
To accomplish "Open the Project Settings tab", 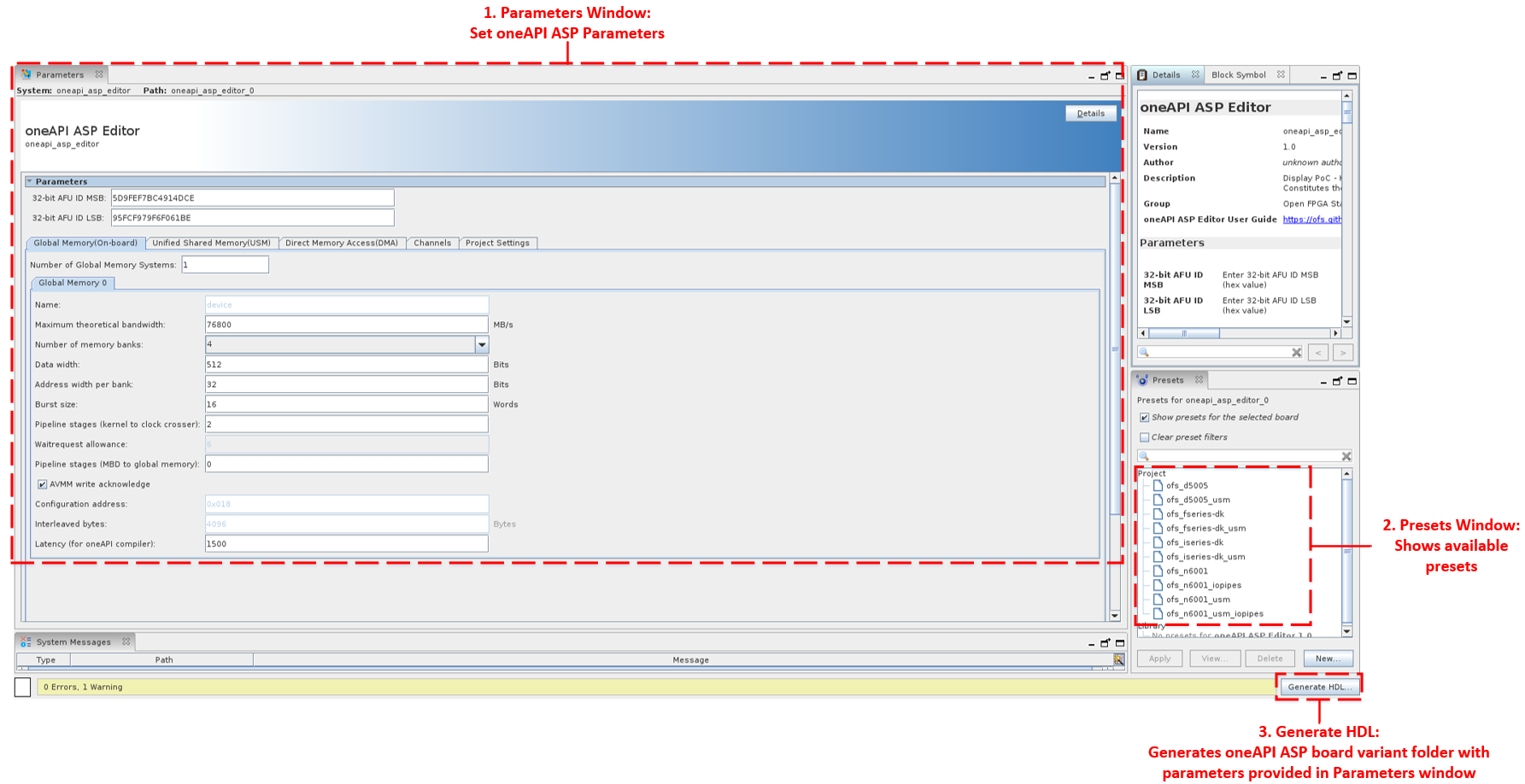I will coord(497,243).
